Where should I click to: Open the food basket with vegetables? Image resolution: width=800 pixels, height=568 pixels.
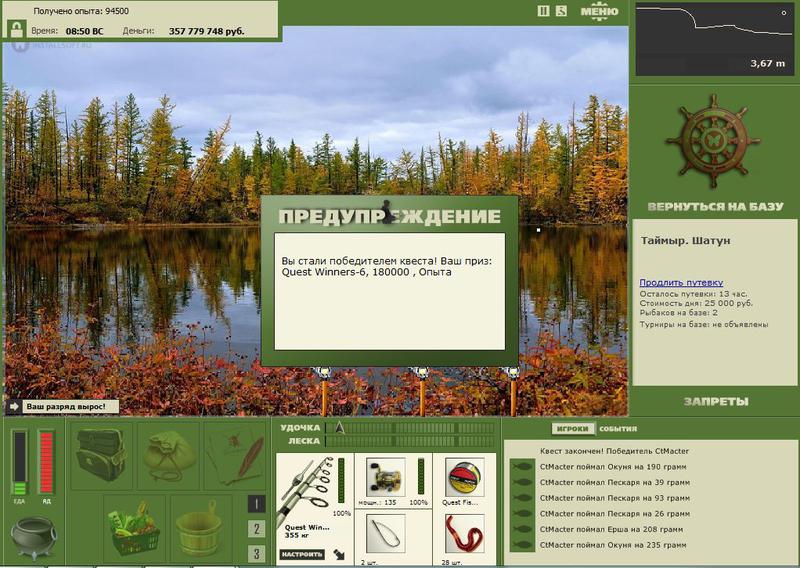134,528
